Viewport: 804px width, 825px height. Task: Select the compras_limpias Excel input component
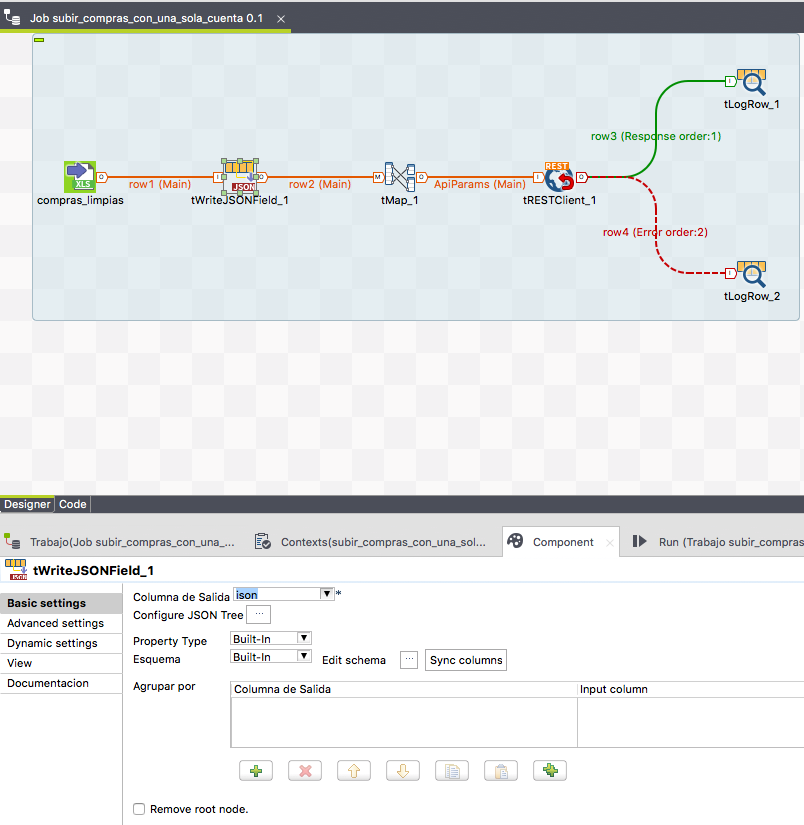click(80, 177)
